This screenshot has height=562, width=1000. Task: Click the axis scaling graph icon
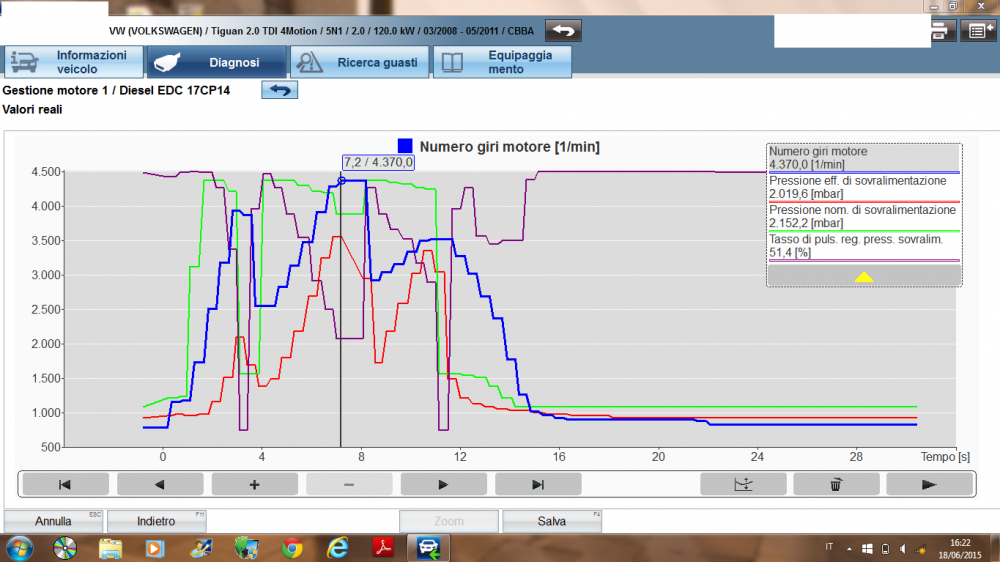coord(741,484)
